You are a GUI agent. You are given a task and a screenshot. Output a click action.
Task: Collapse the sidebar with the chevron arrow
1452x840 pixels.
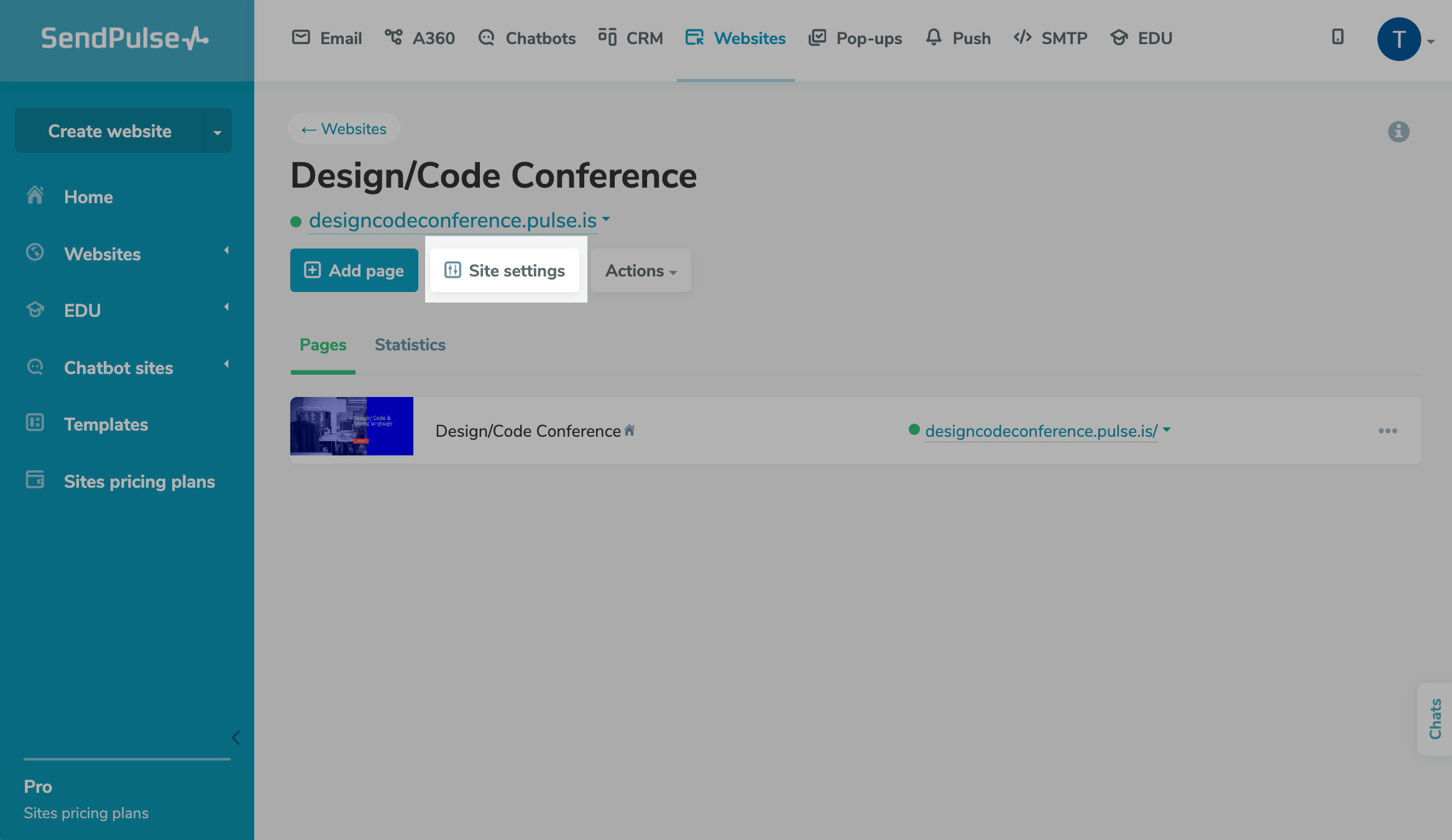pos(236,738)
